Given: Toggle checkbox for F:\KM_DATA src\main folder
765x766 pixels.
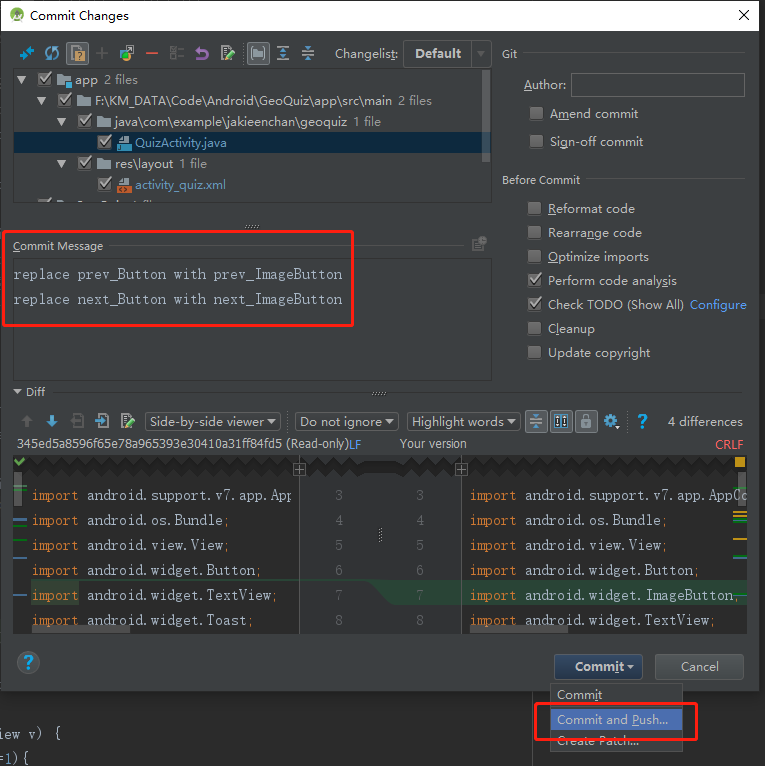Looking at the screenshot, I should point(64,100).
